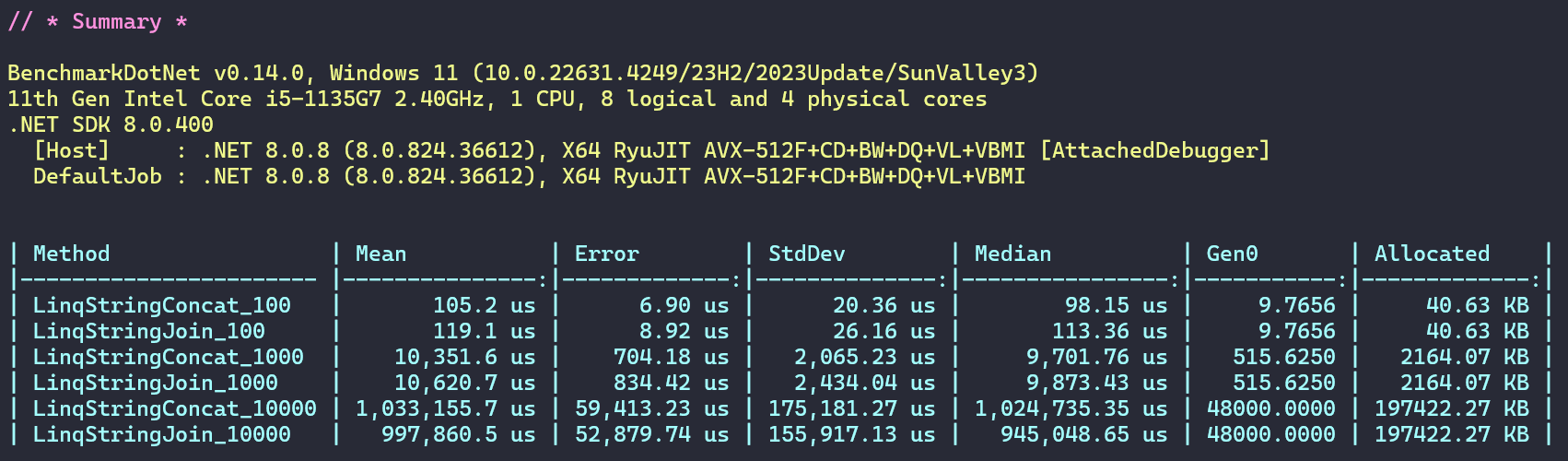Click the DefaultJob label
This screenshot has width=1568, height=461.
tap(98, 176)
